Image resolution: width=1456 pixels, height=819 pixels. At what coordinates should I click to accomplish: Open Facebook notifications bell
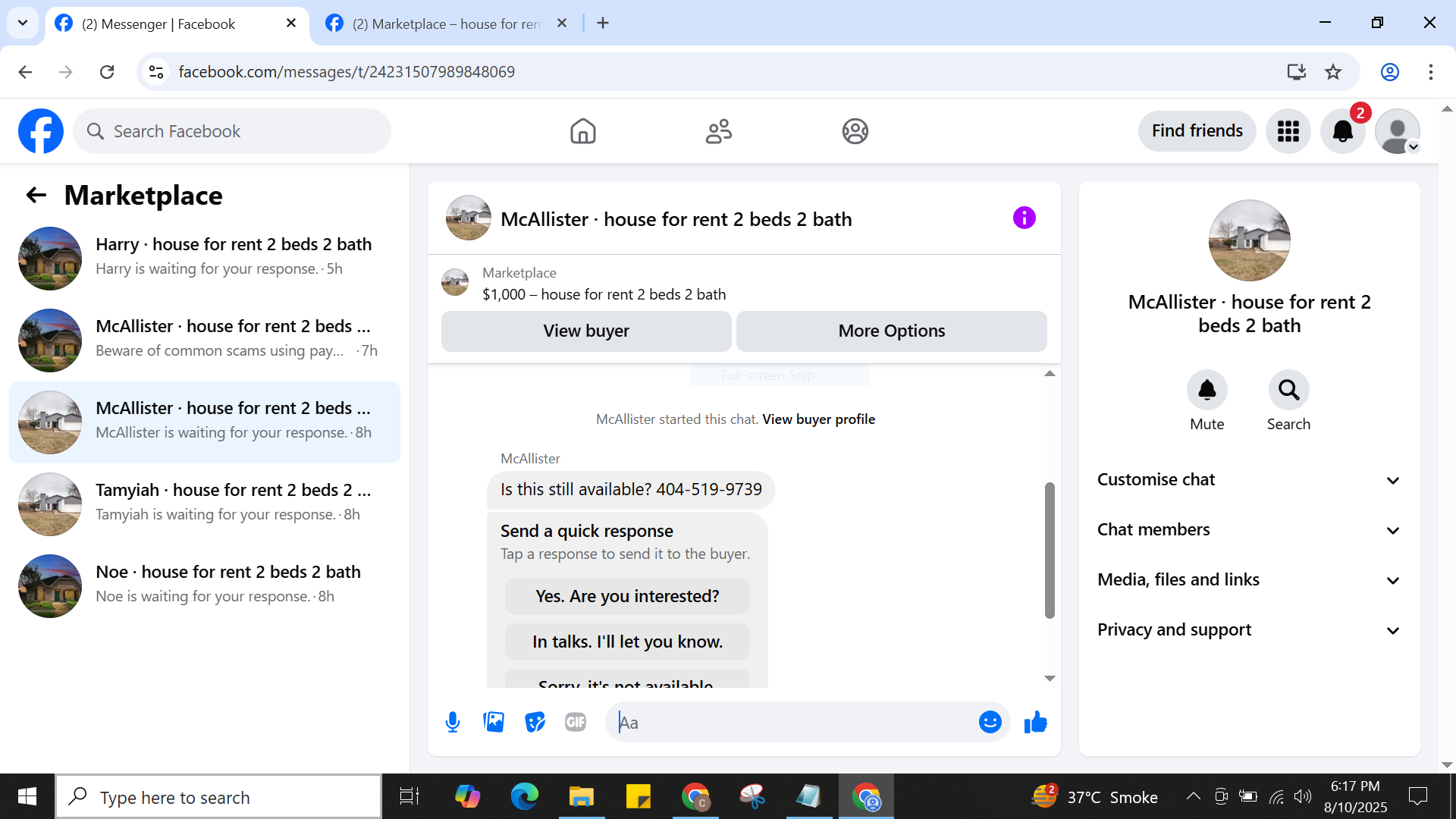point(1342,131)
